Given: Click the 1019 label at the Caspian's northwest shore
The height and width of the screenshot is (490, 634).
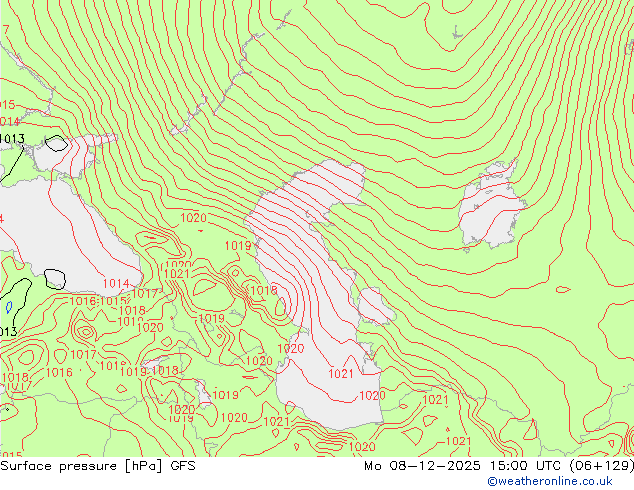Looking at the screenshot, I should tap(238, 245).
